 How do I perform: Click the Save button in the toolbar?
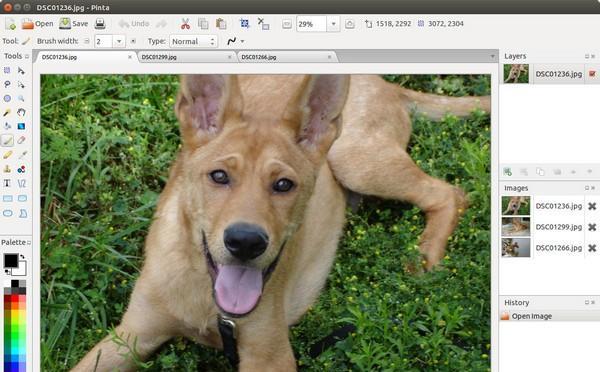click(x=73, y=24)
